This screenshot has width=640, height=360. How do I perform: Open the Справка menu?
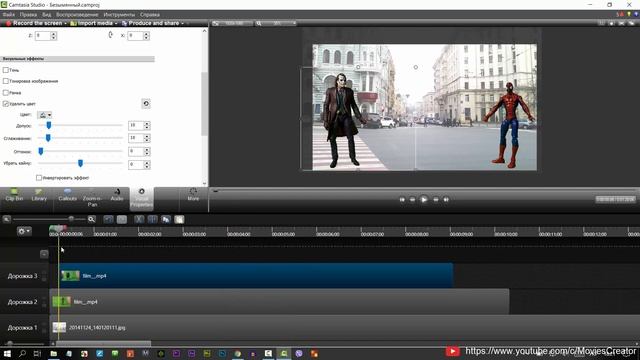[x=150, y=14]
